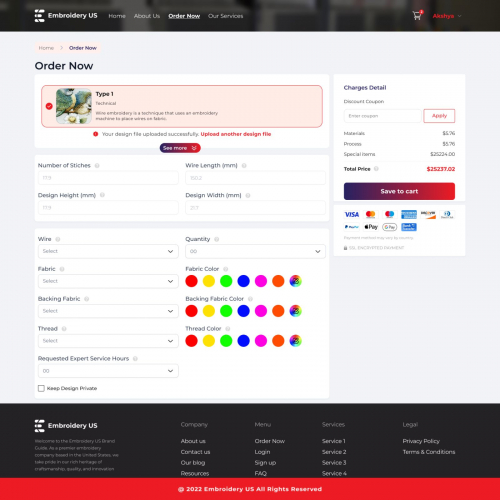500x500 pixels.
Task: Click the Fabric label info icon
Action: click(62, 269)
